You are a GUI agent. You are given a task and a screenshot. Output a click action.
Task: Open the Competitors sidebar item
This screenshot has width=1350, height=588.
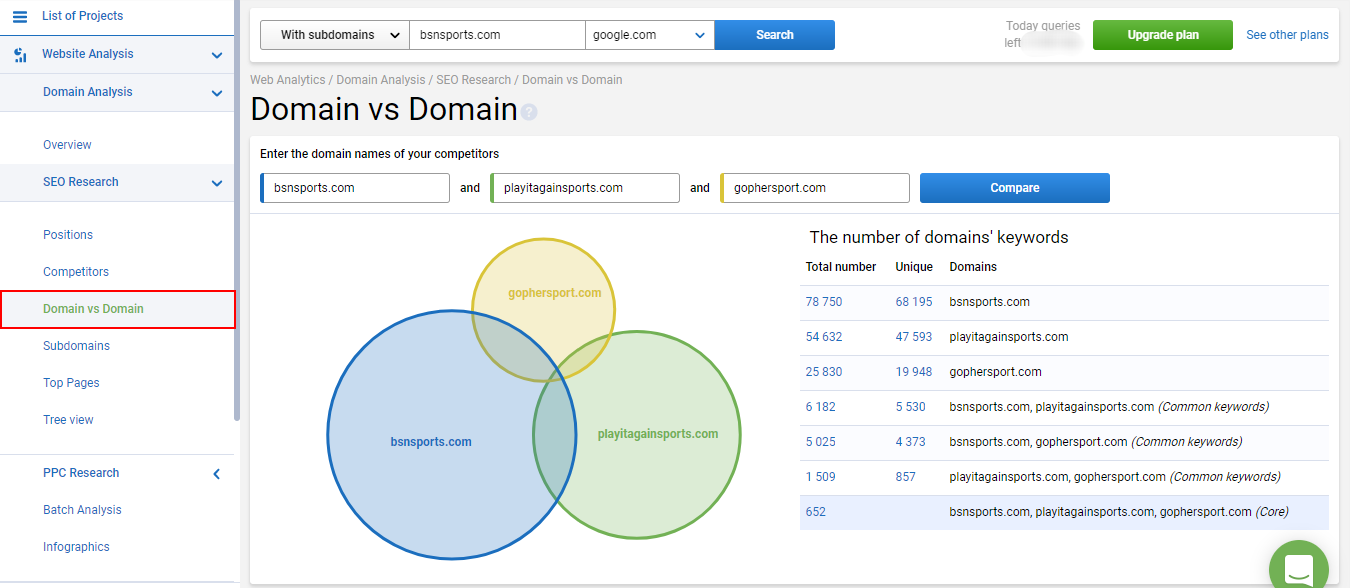coord(76,272)
